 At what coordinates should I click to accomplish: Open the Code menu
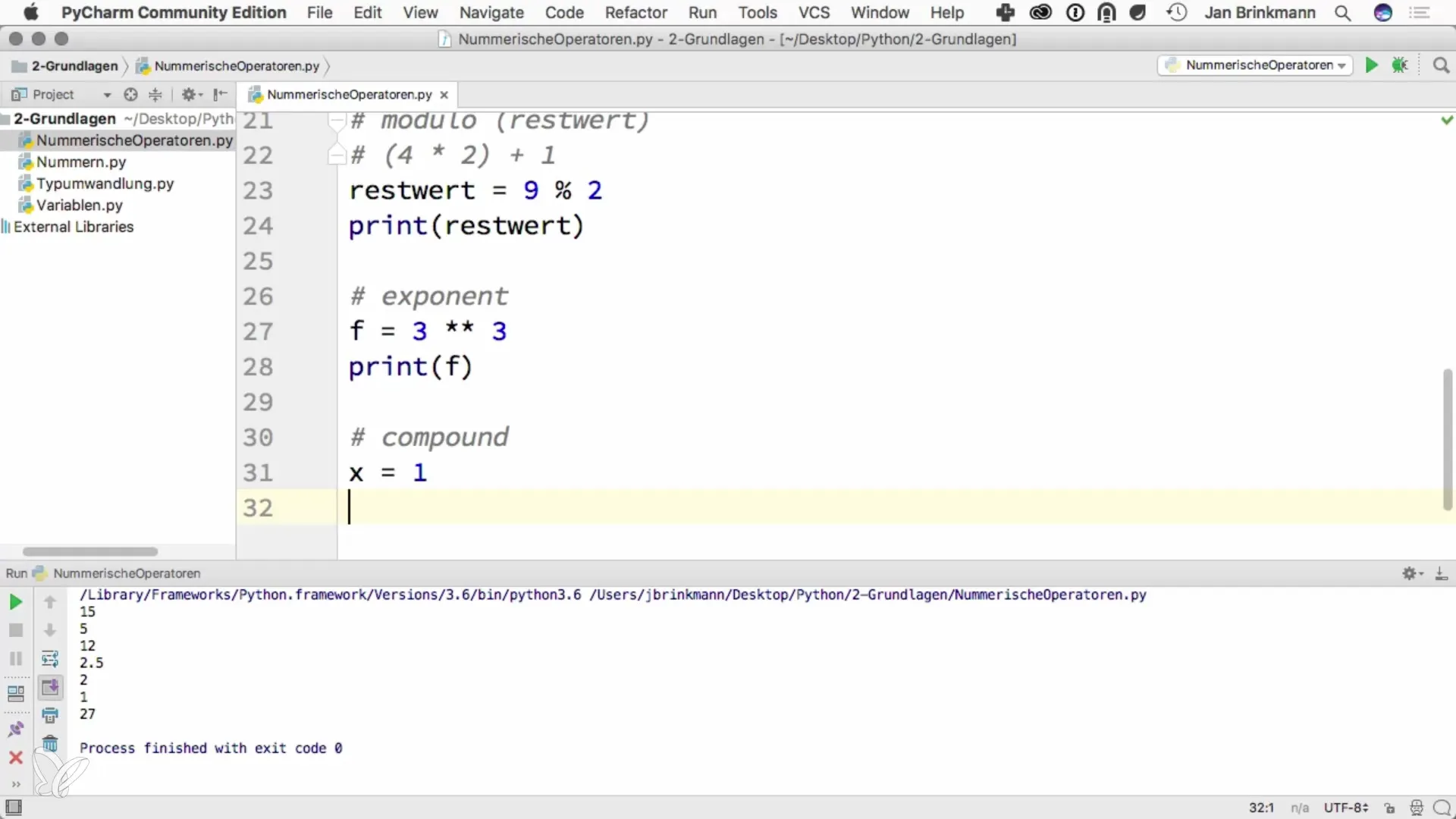(x=564, y=13)
